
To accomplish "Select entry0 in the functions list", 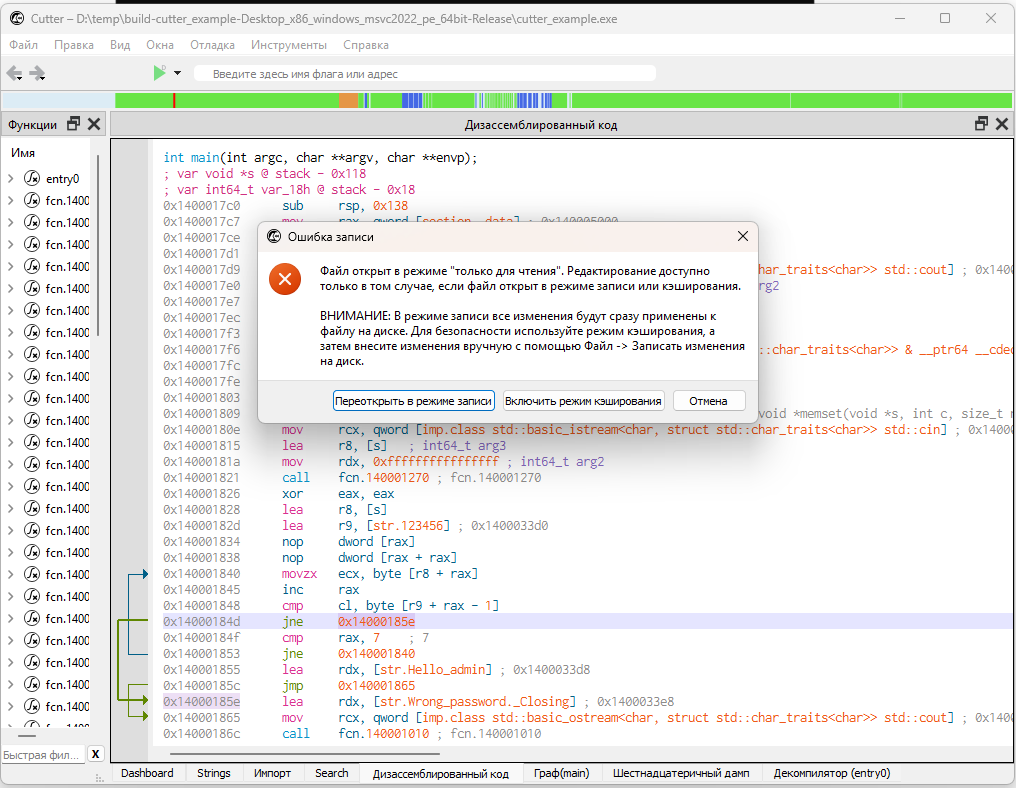I will 62,179.
